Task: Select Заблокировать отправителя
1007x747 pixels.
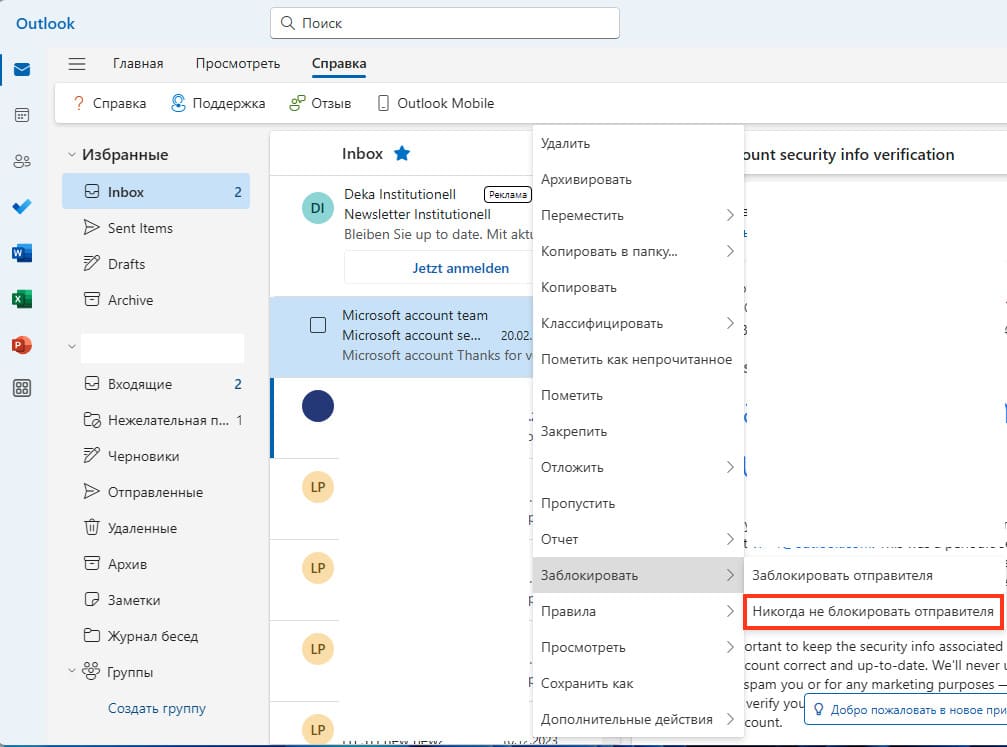Action: coord(874,576)
